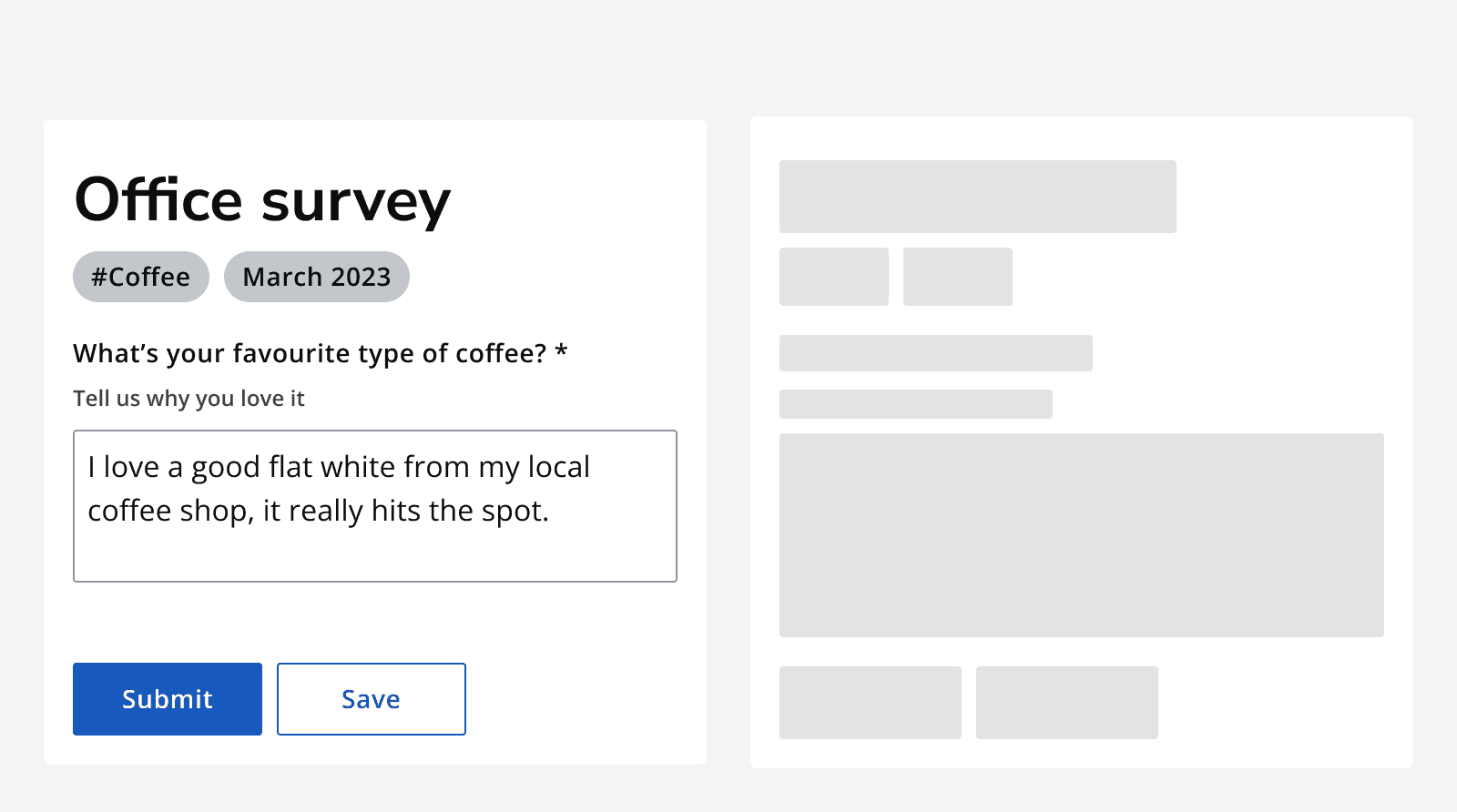This screenshot has height=812, width=1457.
Task: Click the "Tell us why you love it" hint
Action: (x=188, y=399)
